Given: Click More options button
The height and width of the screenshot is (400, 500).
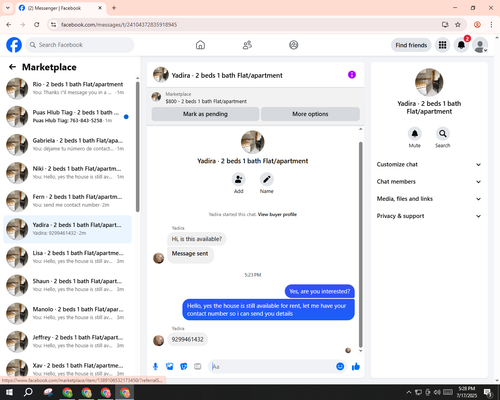Looking at the screenshot, I should point(310,114).
